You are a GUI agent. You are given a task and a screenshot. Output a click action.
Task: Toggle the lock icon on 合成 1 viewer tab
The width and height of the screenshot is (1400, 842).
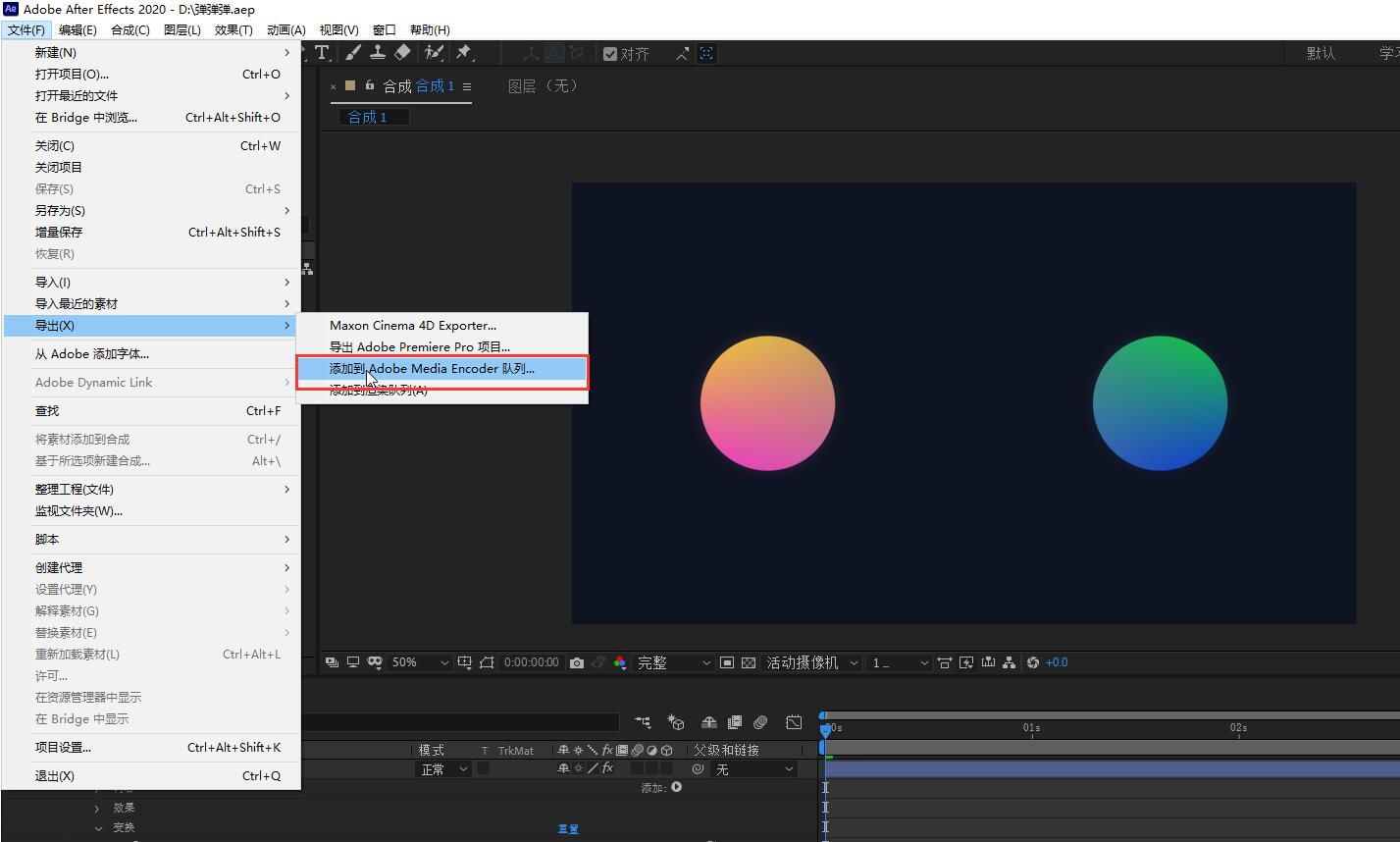click(x=370, y=85)
